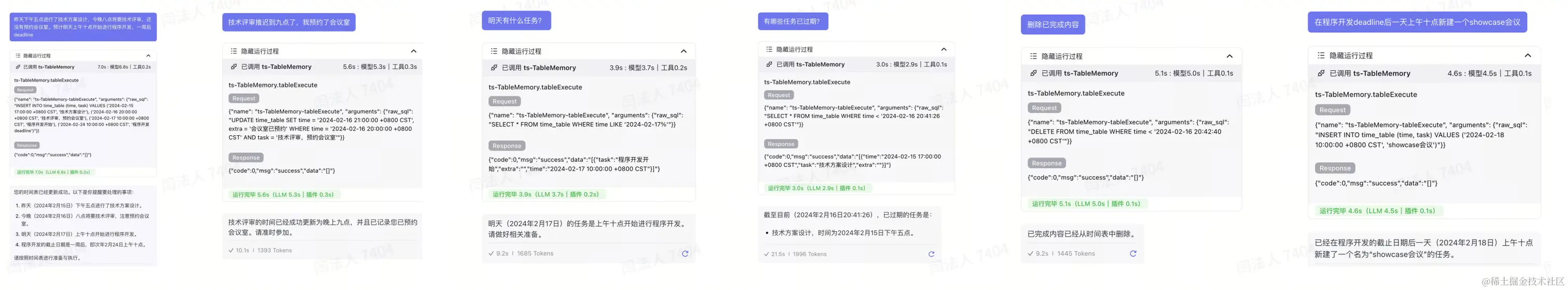Collapse the run process panel under 删除已完成内容
The image size is (1568, 290).
[x=1229, y=56]
